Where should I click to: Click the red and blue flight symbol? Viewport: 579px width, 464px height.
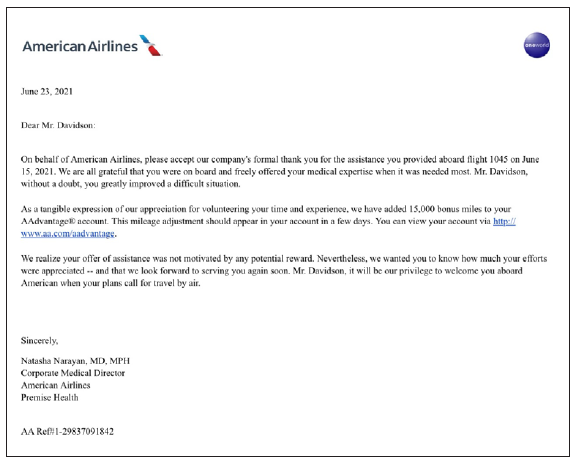coord(151,45)
